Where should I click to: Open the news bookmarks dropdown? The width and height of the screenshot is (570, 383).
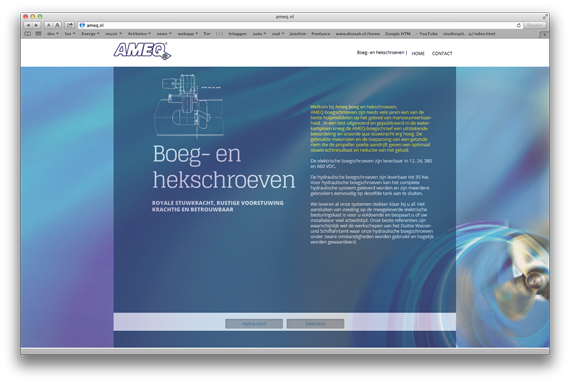coord(164,33)
